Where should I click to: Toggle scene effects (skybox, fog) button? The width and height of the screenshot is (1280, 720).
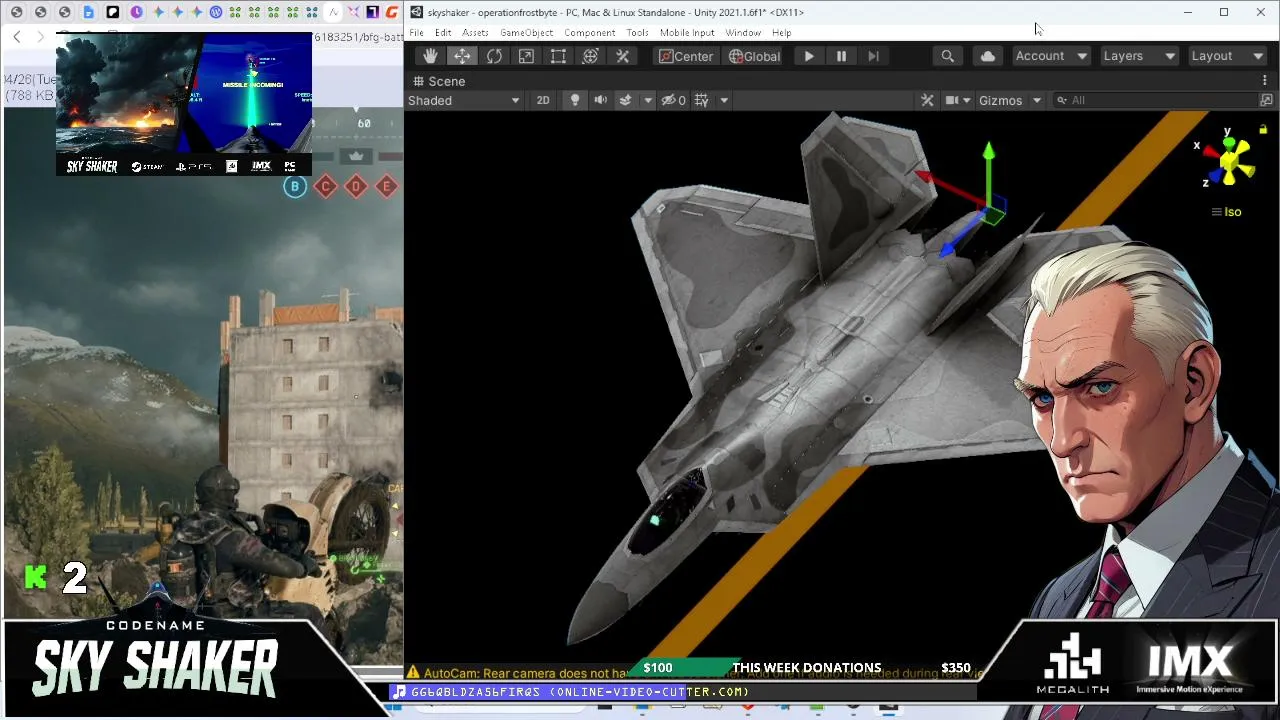click(626, 100)
